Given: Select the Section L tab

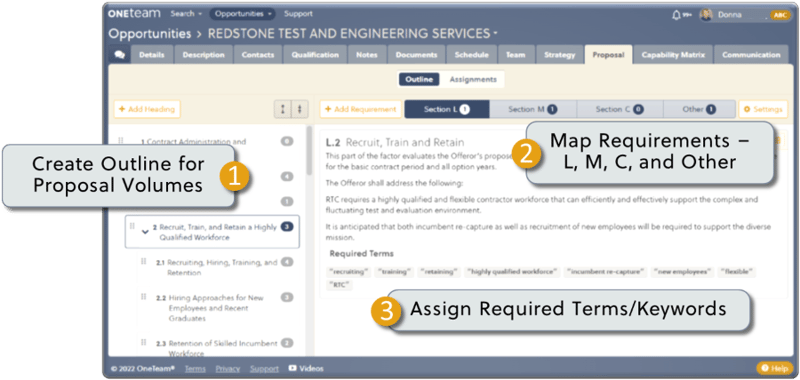Looking at the screenshot, I should coord(447,109).
